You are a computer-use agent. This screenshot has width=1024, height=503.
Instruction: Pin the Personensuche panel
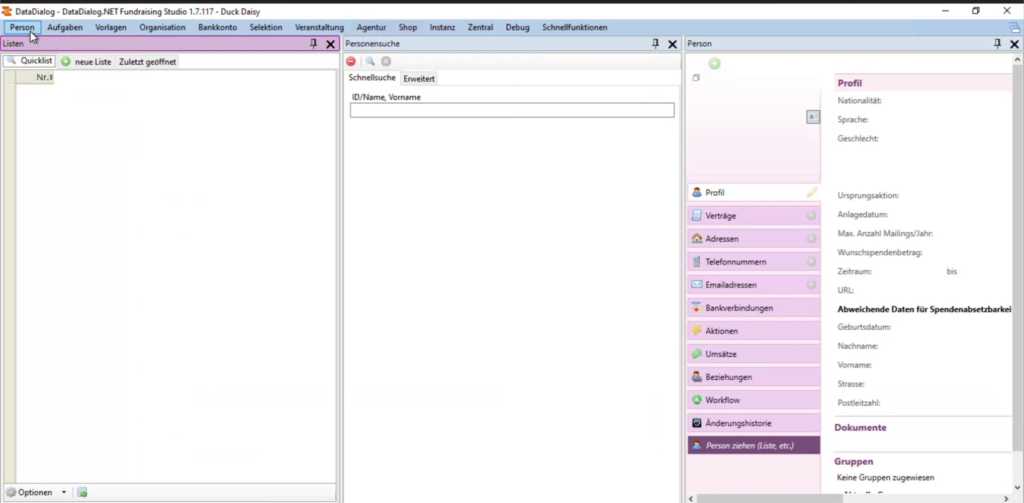pyautogui.click(x=656, y=44)
